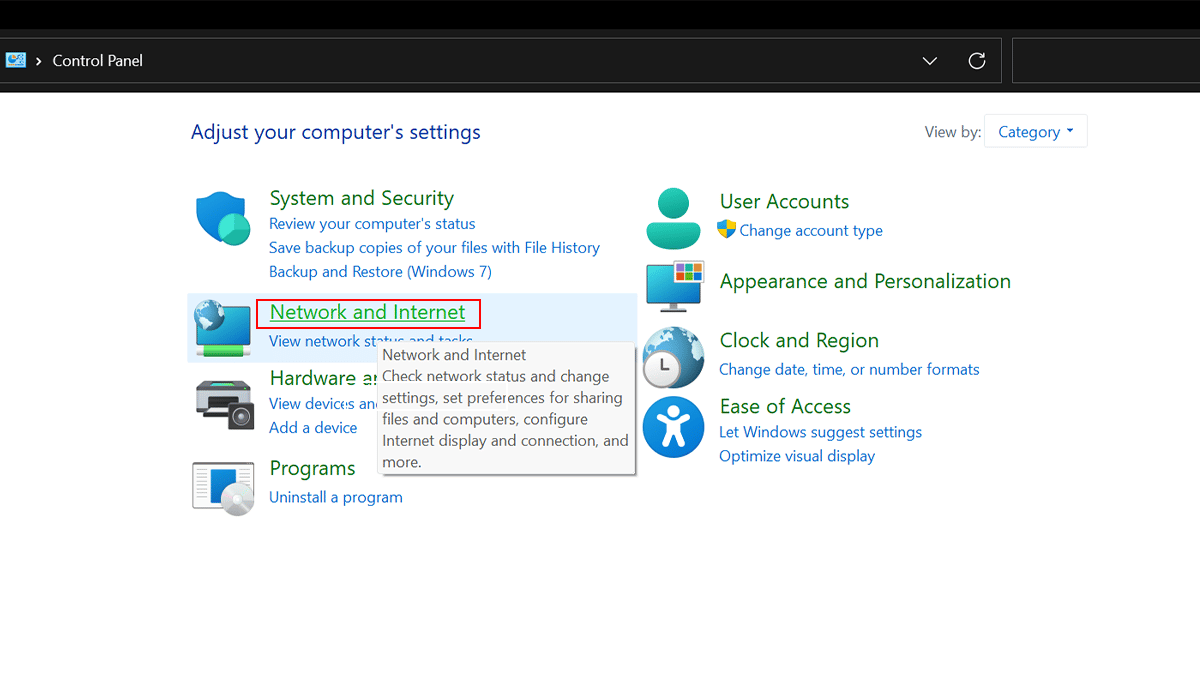The height and width of the screenshot is (675, 1200).
Task: Refresh the Control Panel view
Action: [977, 61]
